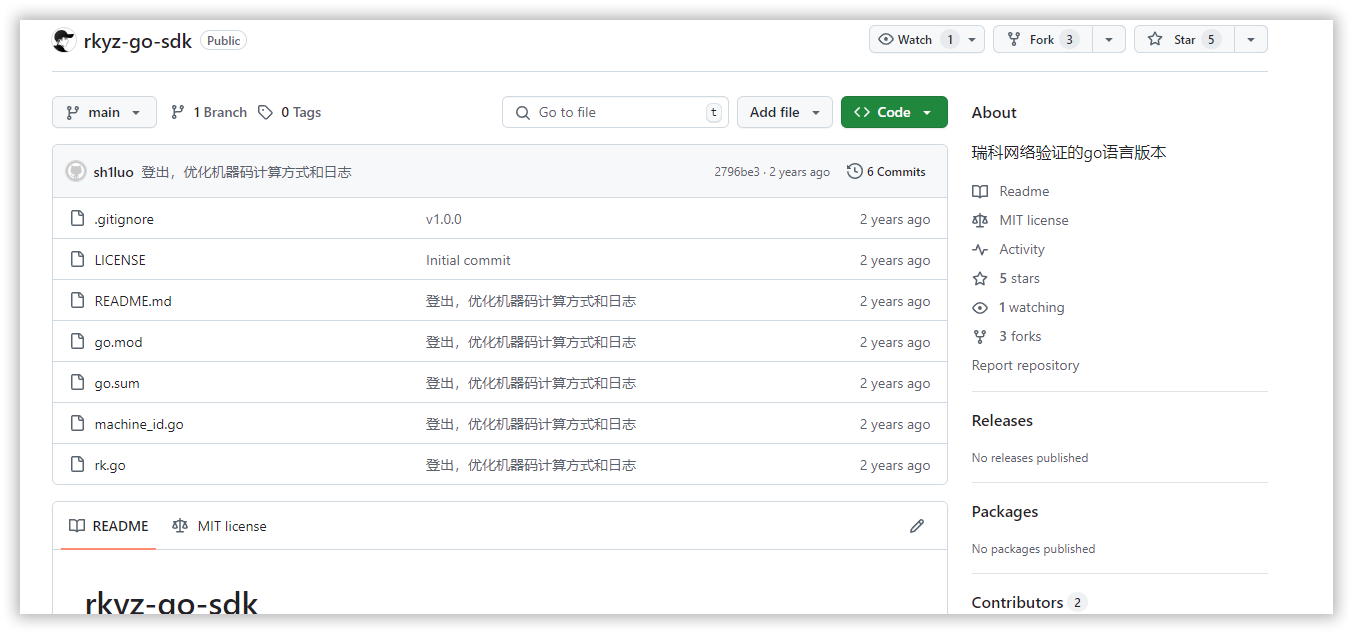Fork this repository
1353x634 pixels.
pos(1042,39)
